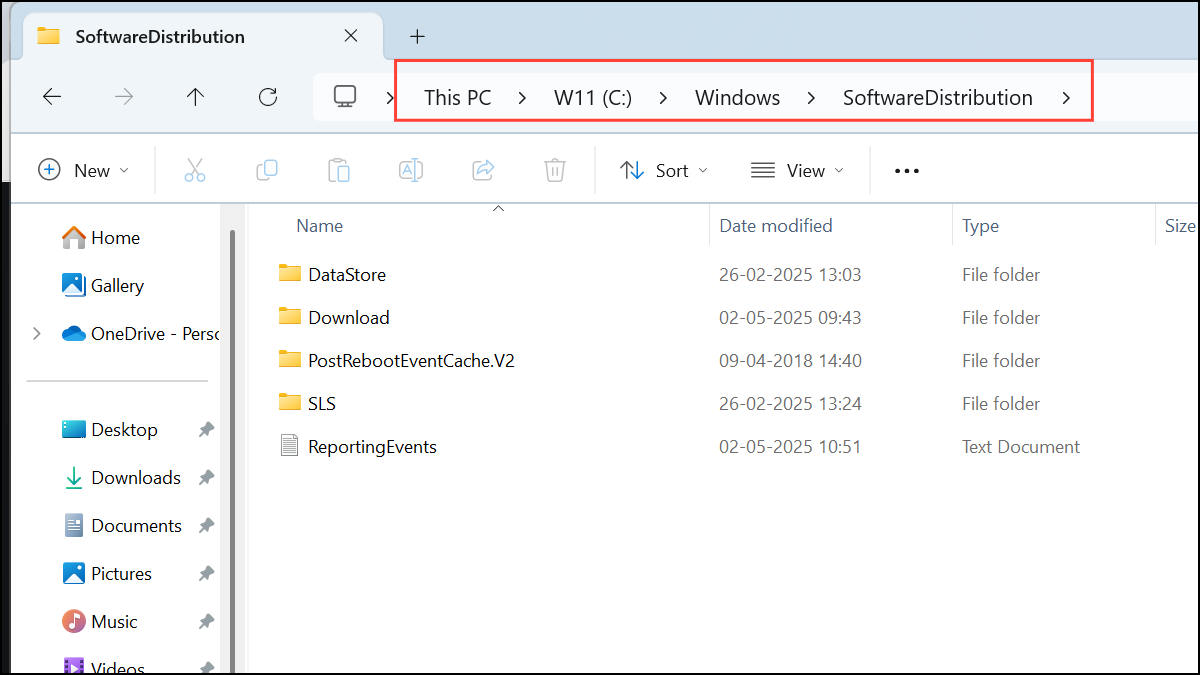Open the See more three-dots menu
The height and width of the screenshot is (675, 1200).
[x=907, y=171]
